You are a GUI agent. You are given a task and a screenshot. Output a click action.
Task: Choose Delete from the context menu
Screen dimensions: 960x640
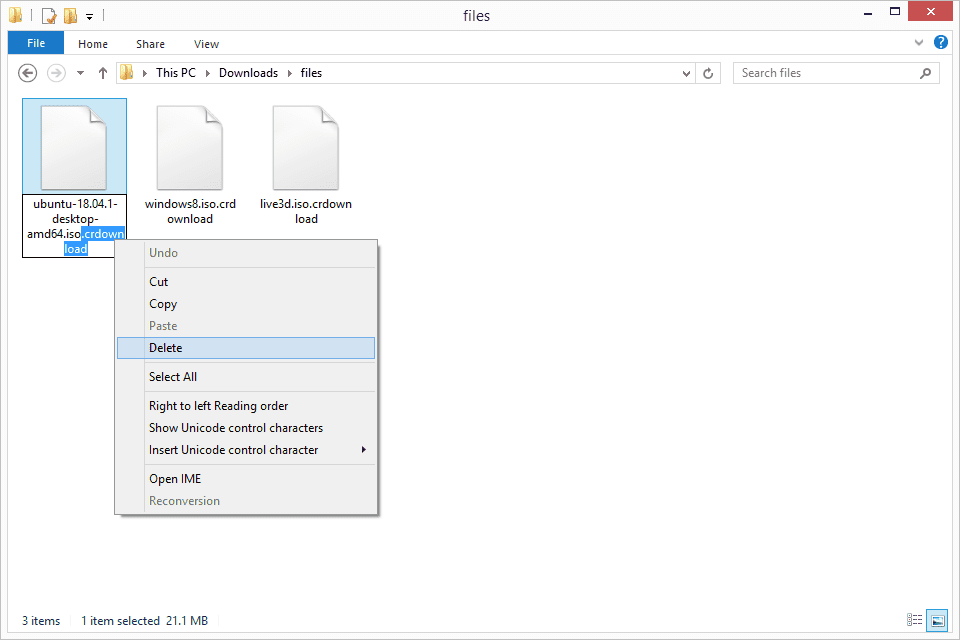(166, 347)
